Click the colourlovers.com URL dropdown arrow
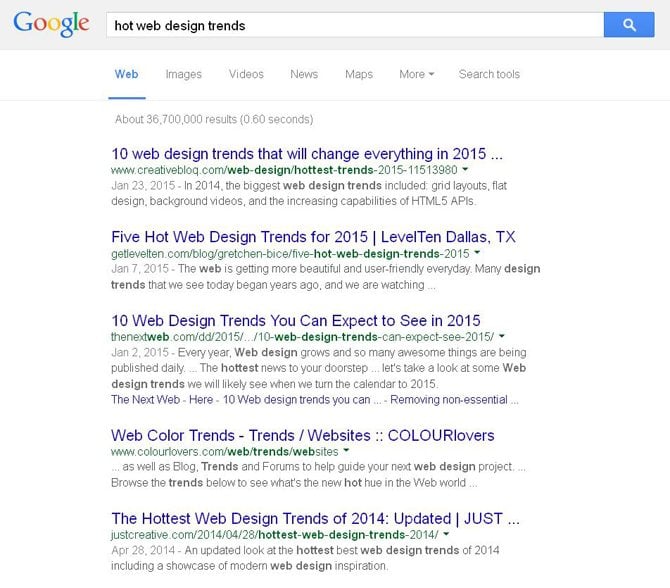The height and width of the screenshot is (588, 670). pos(347,452)
